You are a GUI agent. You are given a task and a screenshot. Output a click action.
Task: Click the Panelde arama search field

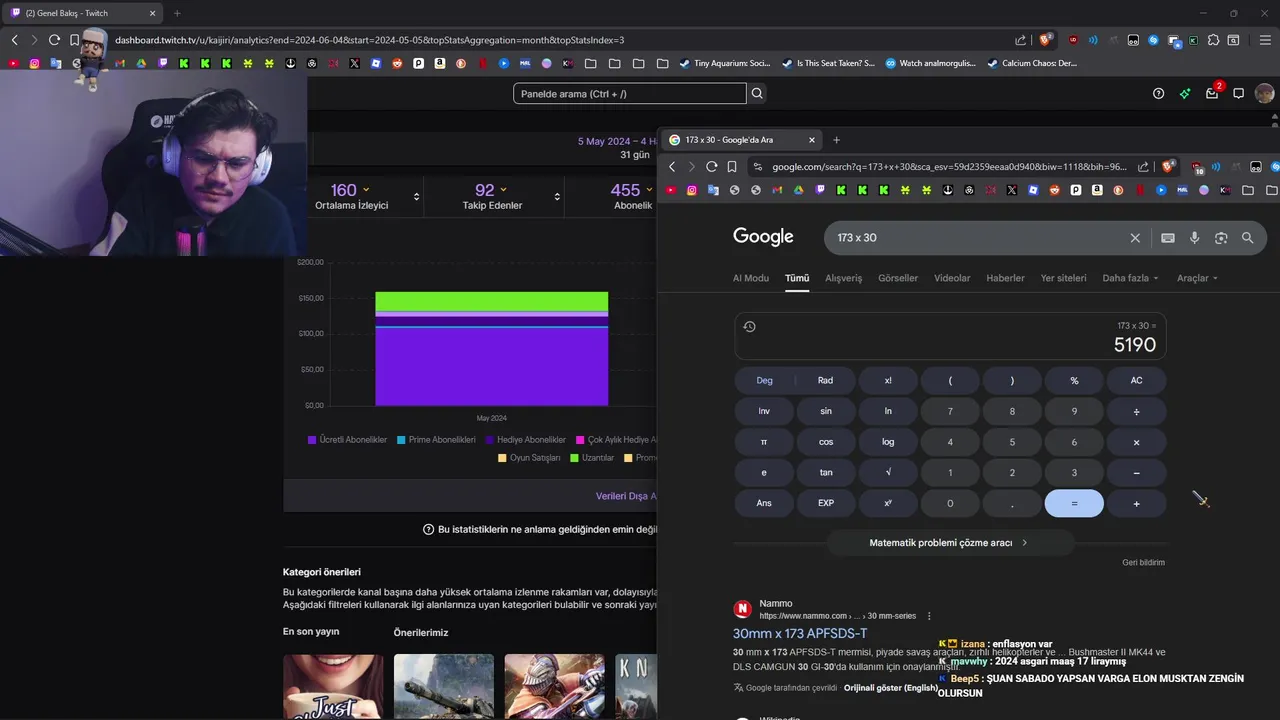[630, 93]
